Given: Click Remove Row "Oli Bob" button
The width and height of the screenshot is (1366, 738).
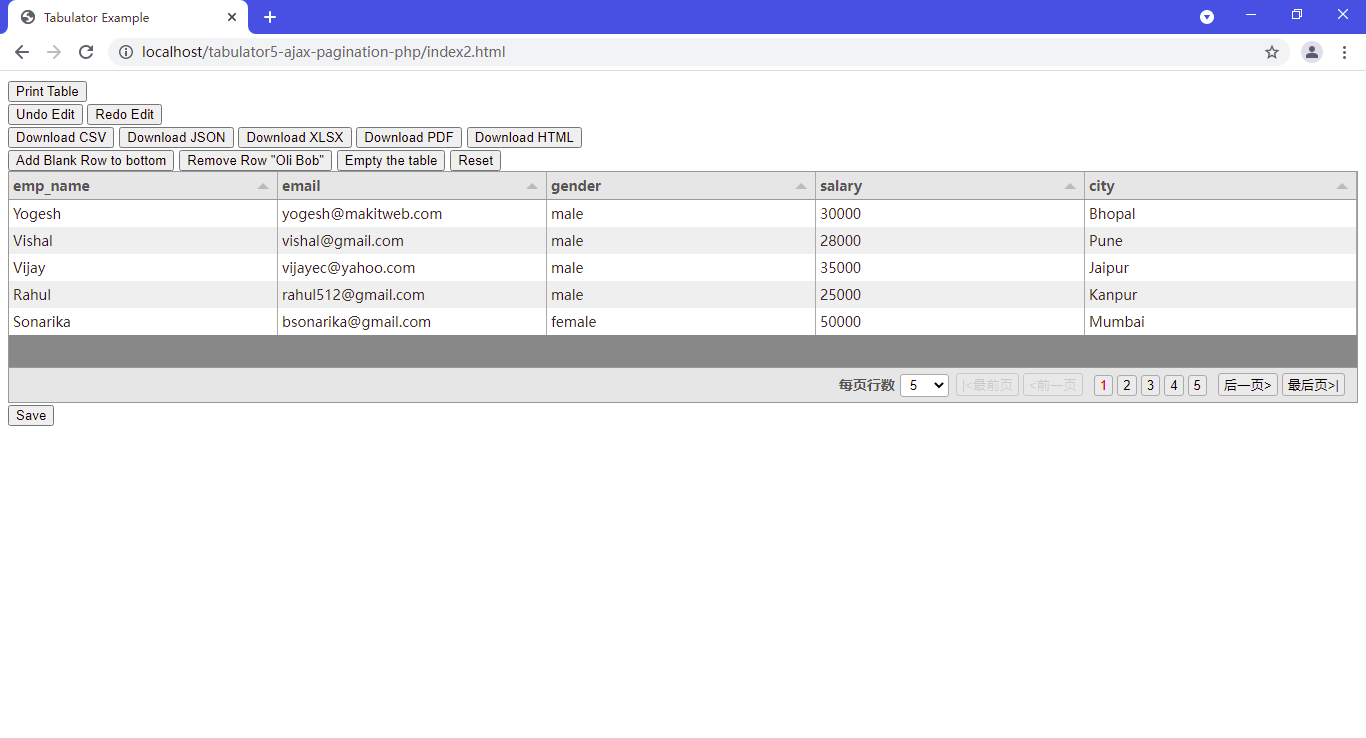Looking at the screenshot, I should (x=255, y=160).
